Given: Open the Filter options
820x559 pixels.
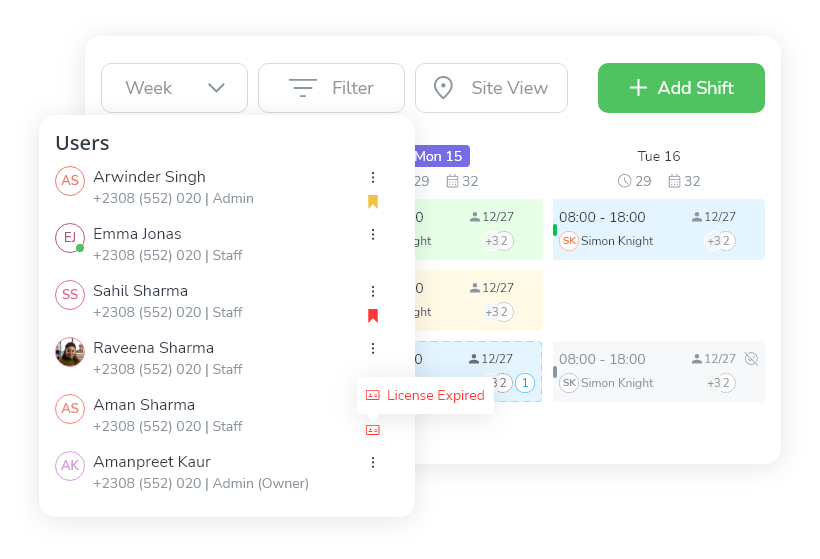Looking at the screenshot, I should (x=331, y=88).
